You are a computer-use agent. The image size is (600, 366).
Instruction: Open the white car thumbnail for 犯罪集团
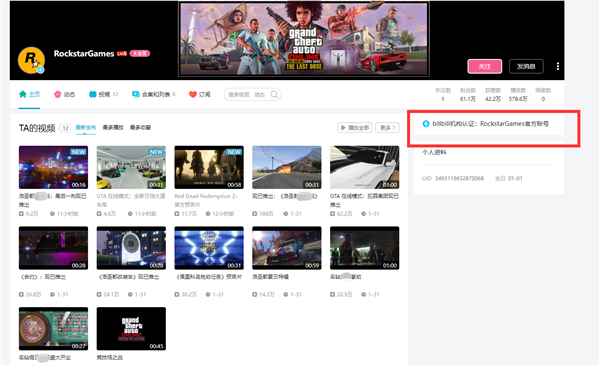365,167
